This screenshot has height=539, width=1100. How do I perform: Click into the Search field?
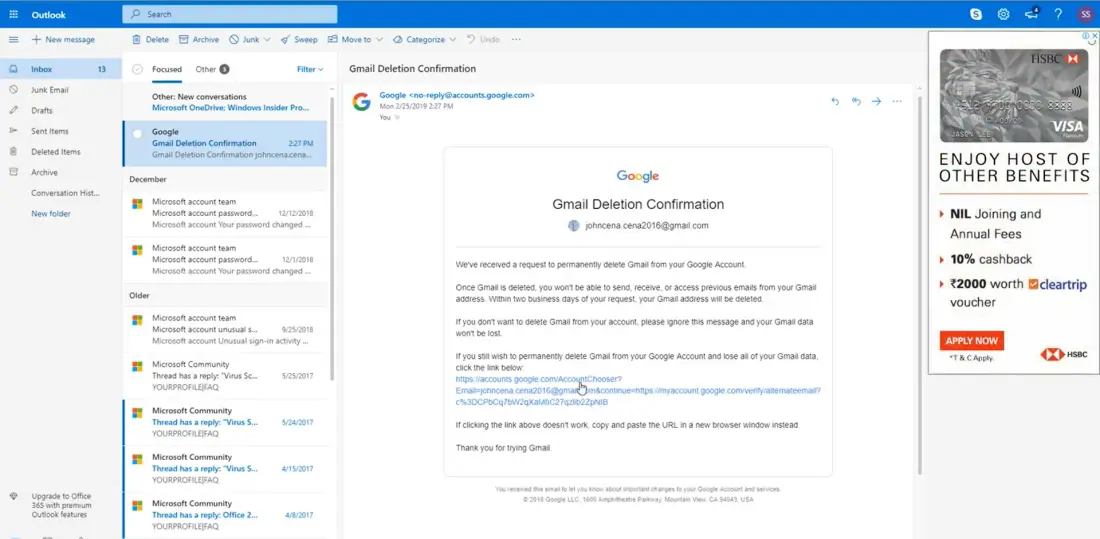[229, 14]
